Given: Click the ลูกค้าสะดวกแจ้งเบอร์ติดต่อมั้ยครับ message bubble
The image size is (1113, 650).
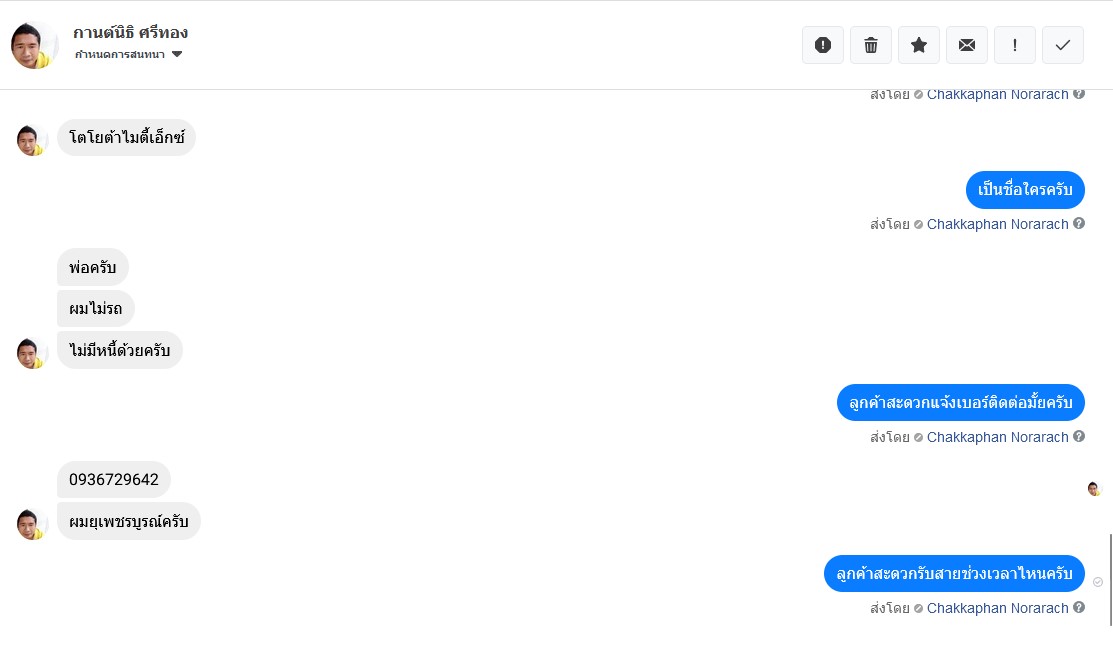Looking at the screenshot, I should [960, 402].
